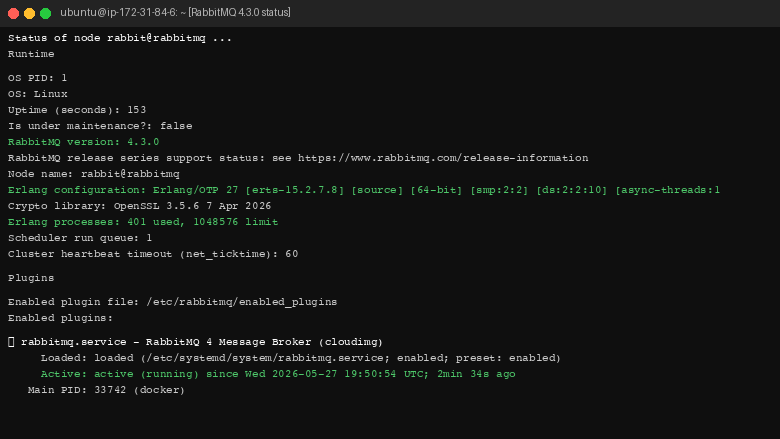The width and height of the screenshot is (780, 439).
Task: Click the yellow minimize window button
Action: [x=29, y=13]
